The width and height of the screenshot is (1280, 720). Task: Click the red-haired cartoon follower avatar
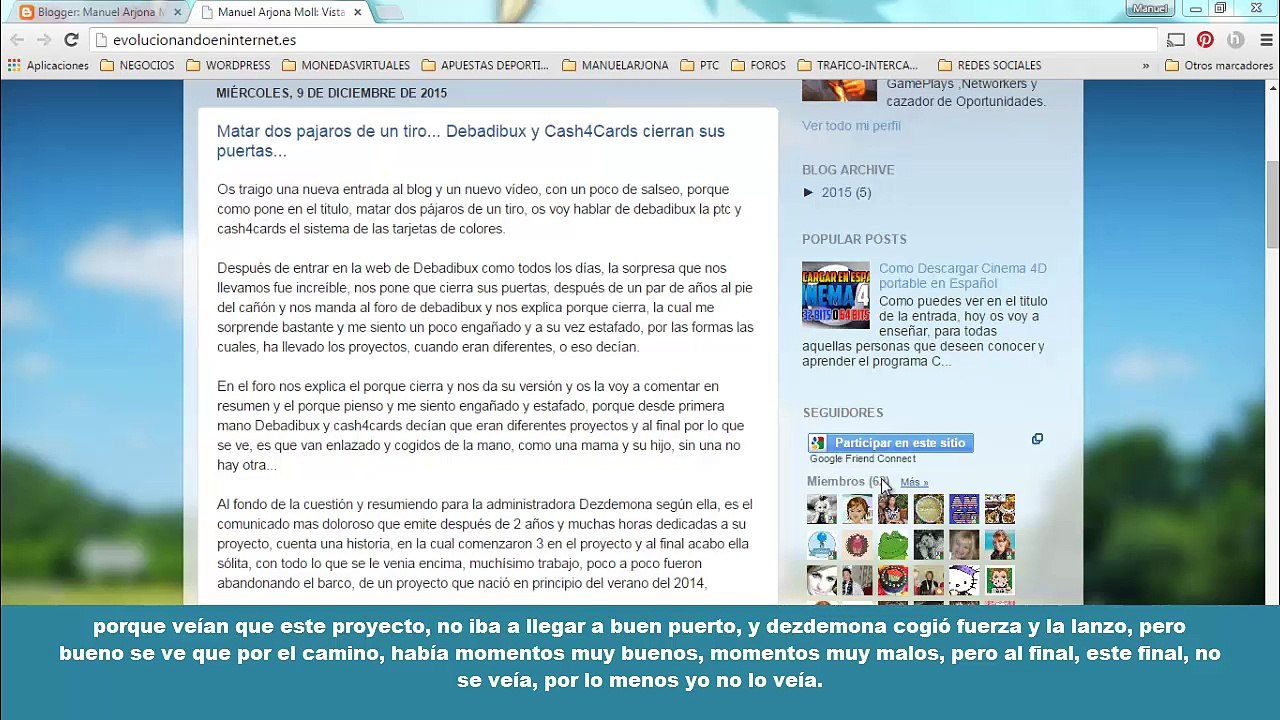(857, 509)
